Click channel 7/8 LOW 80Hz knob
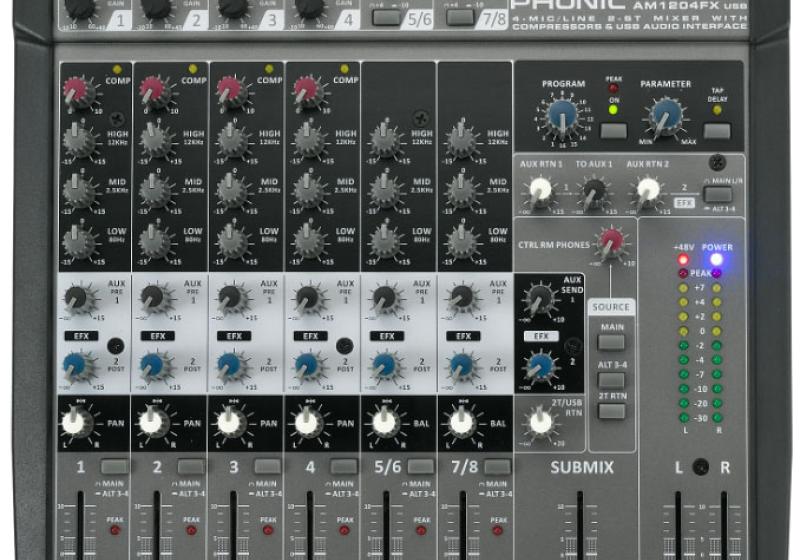Screen dimensions: 800x560 tap(460, 240)
